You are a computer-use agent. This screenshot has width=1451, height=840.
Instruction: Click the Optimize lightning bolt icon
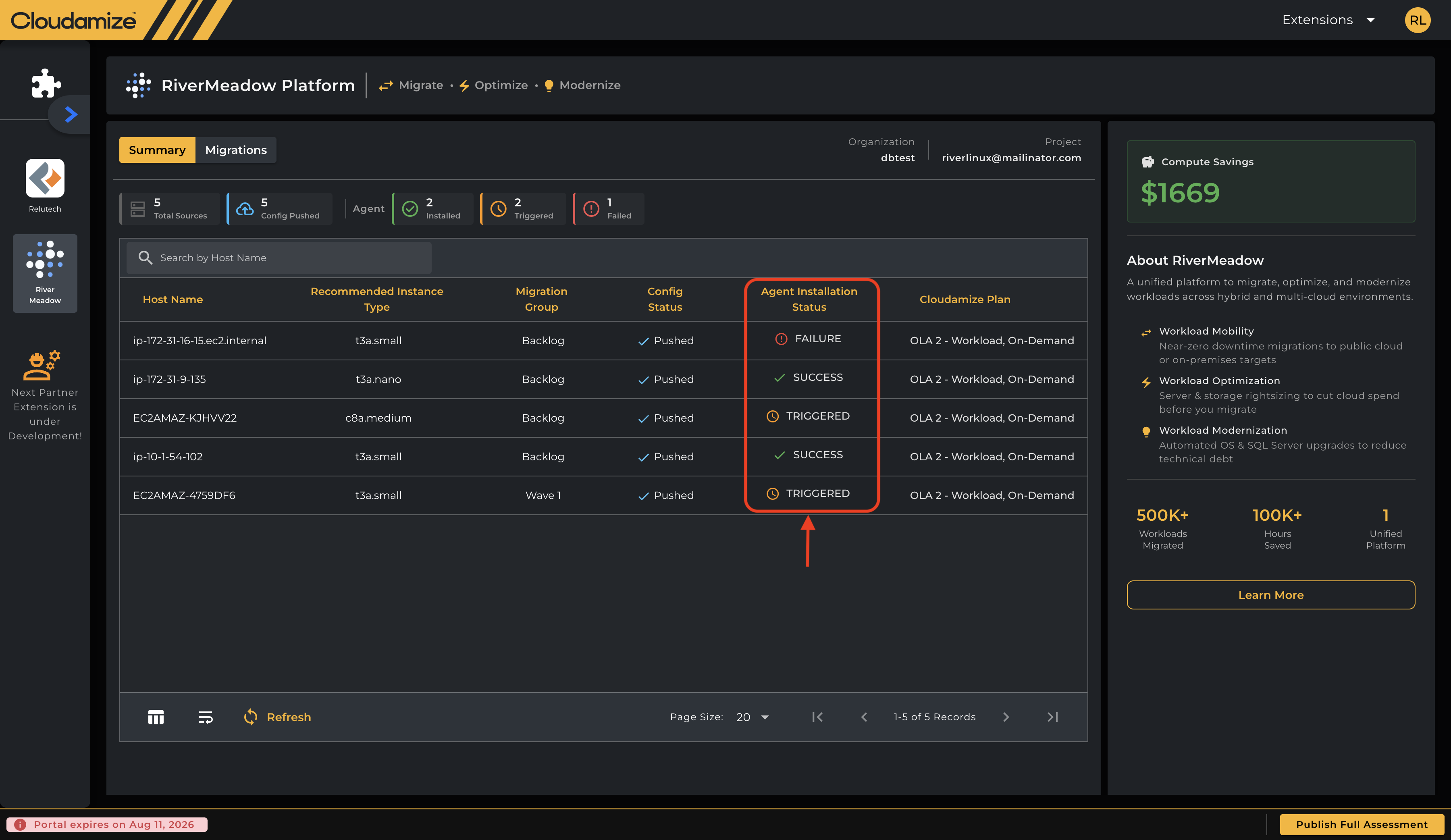(x=464, y=86)
